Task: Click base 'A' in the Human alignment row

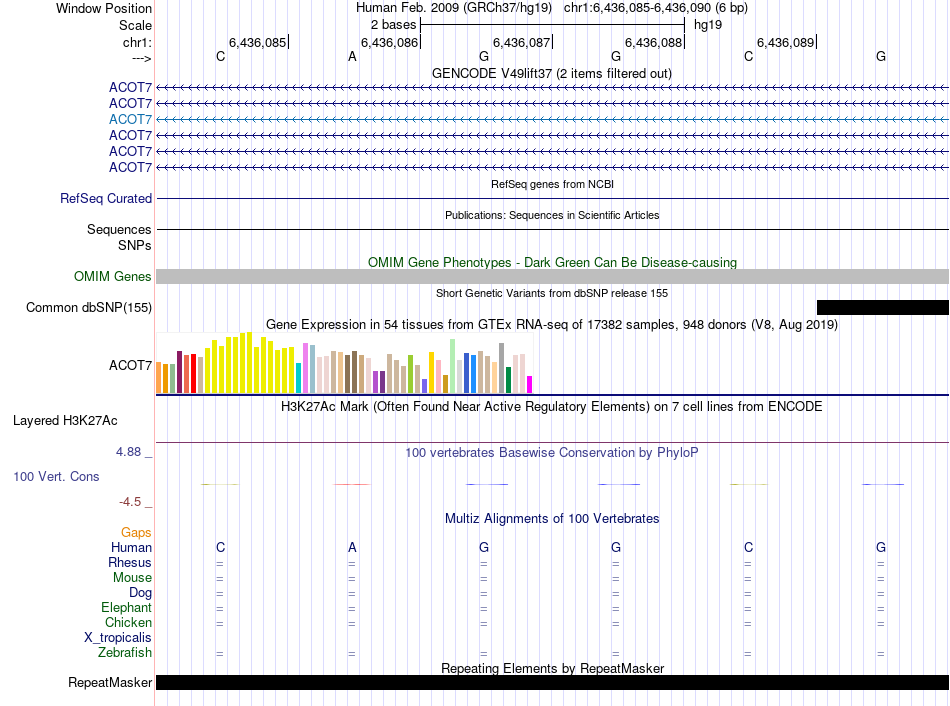Action: [352, 547]
